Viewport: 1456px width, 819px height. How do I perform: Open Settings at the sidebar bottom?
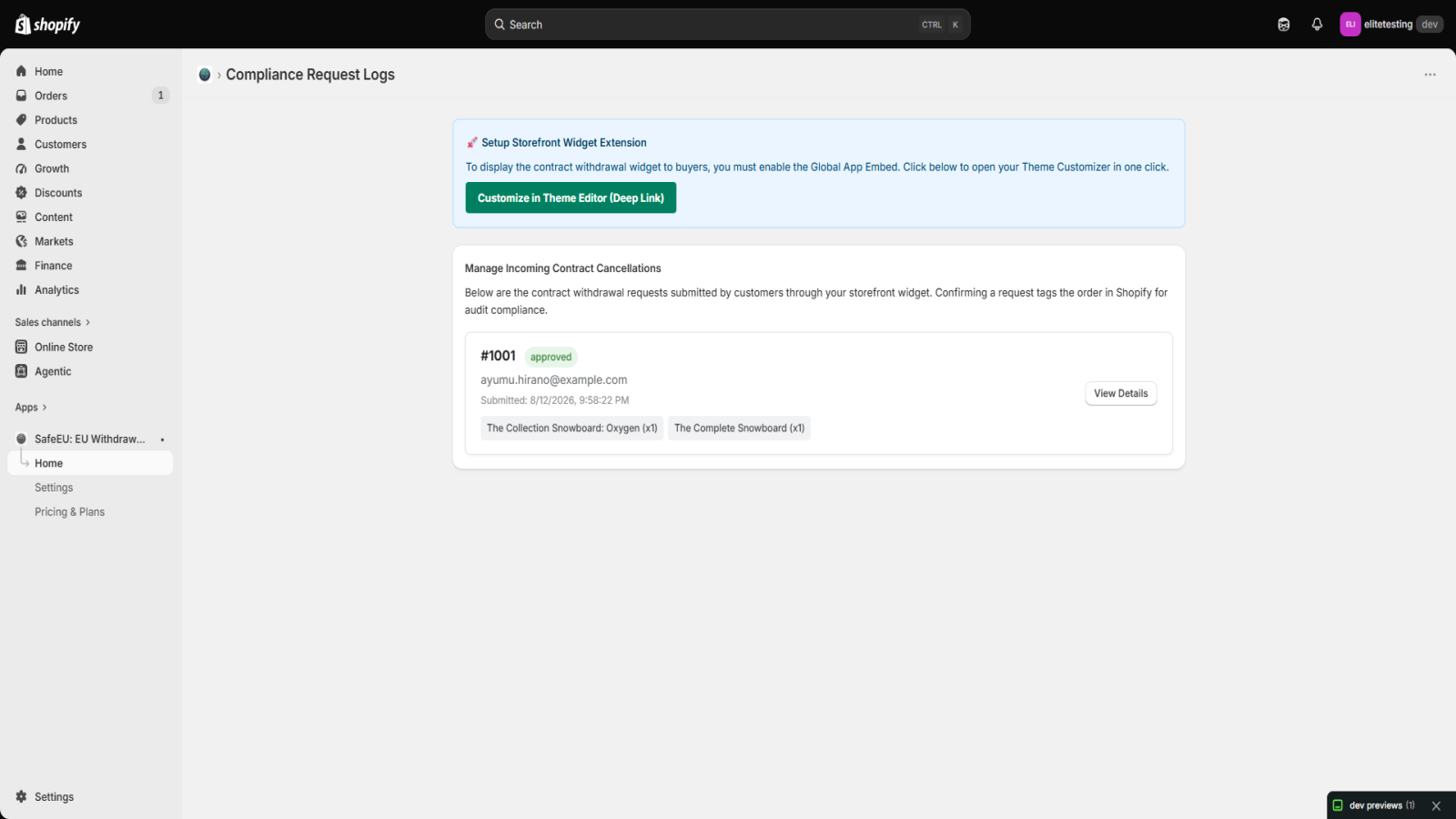[x=90, y=796]
